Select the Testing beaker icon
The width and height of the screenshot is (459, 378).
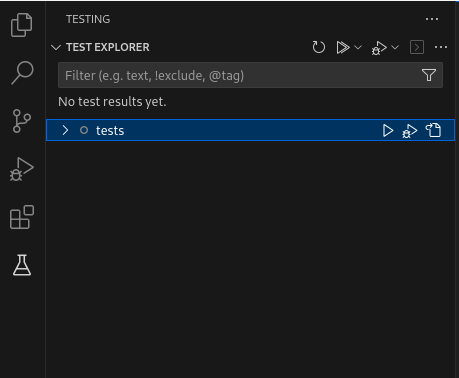[x=22, y=265]
